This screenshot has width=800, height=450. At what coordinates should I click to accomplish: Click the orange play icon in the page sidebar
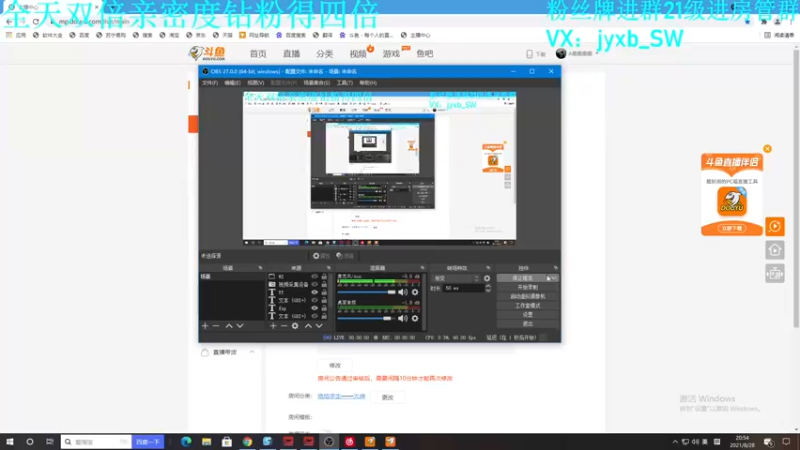(x=774, y=227)
